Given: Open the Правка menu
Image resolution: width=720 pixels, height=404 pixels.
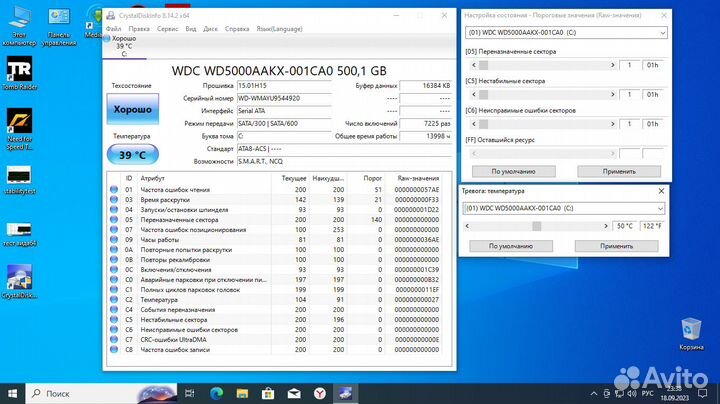Looking at the screenshot, I should point(139,28).
